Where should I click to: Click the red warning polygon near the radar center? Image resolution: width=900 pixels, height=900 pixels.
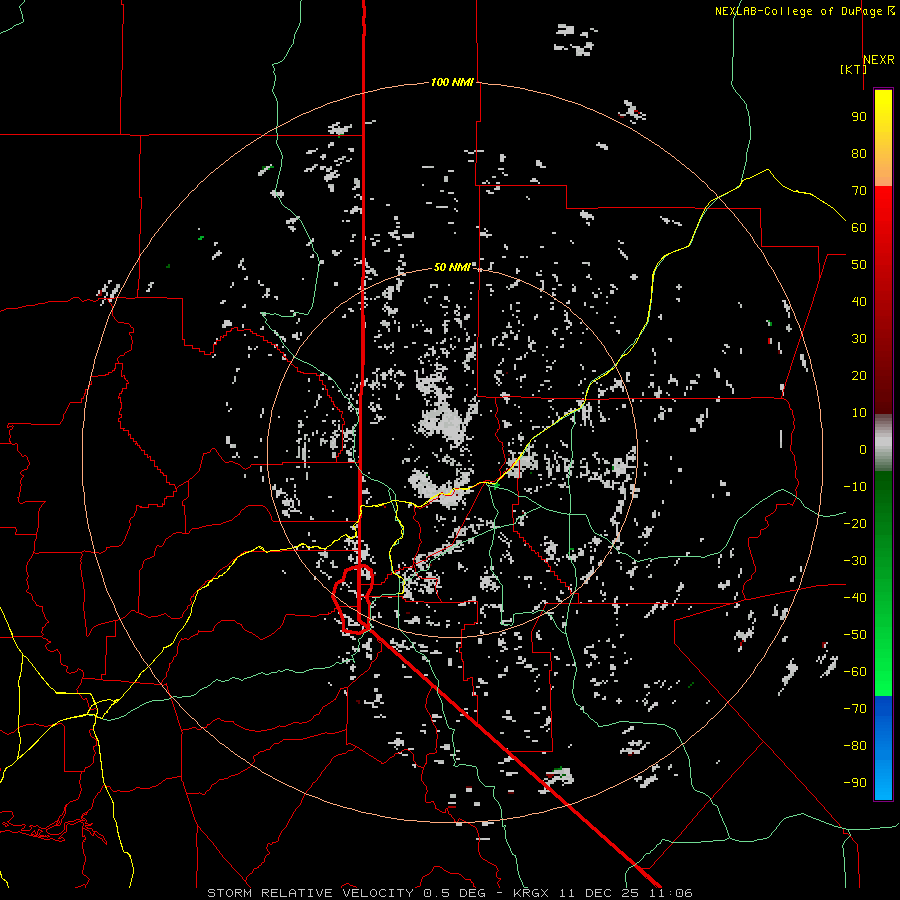(x=354, y=599)
